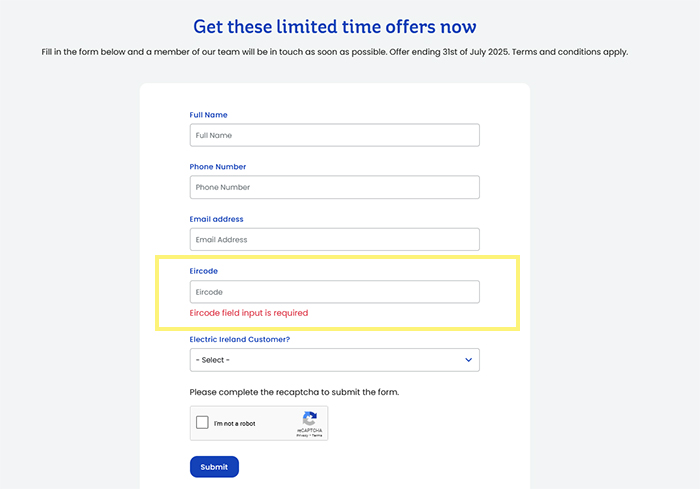Click the red Eircode required error message
The image size is (700, 489).
coord(248,313)
